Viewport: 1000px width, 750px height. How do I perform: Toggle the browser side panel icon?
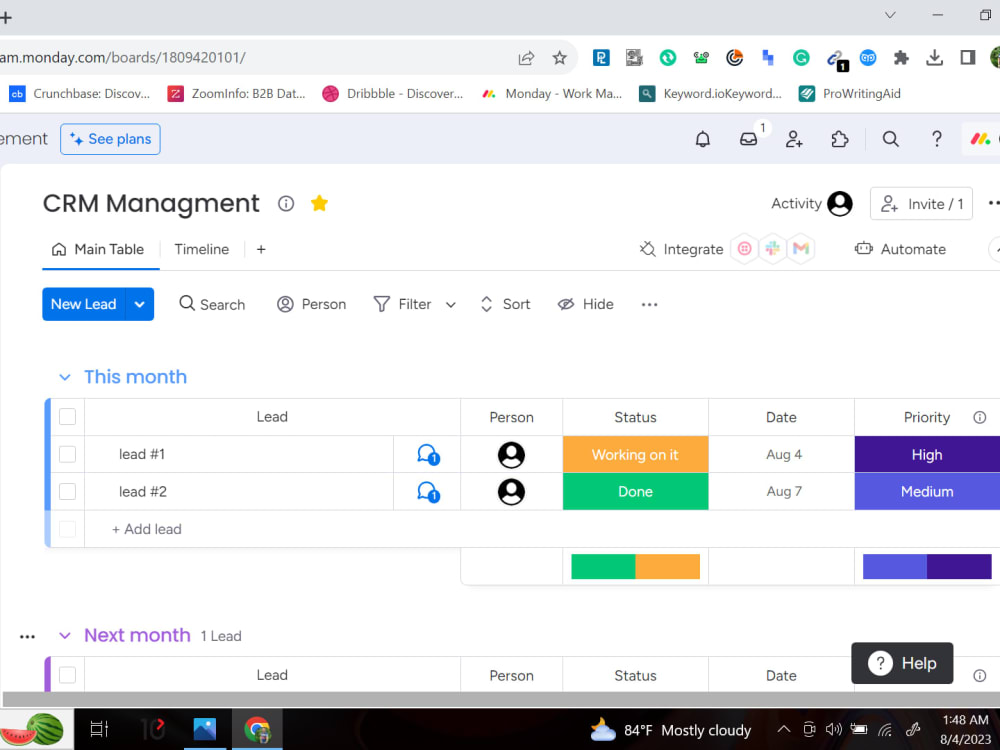967,58
